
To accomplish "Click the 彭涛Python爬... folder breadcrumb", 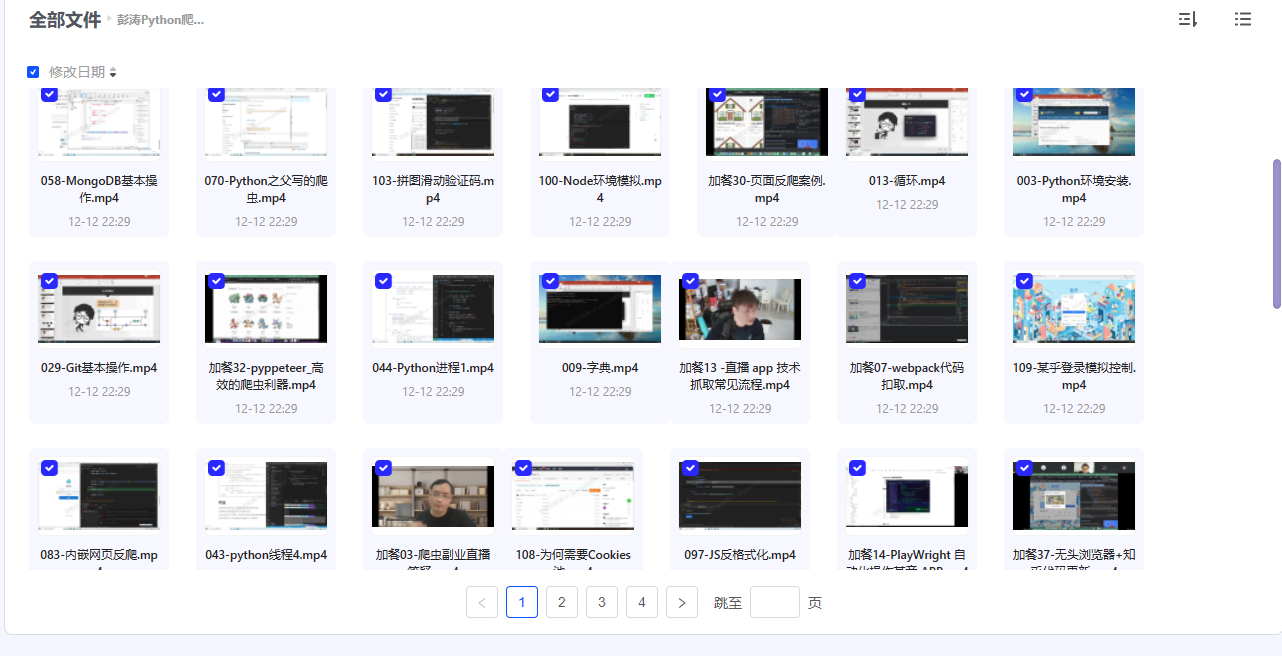I will (161, 20).
